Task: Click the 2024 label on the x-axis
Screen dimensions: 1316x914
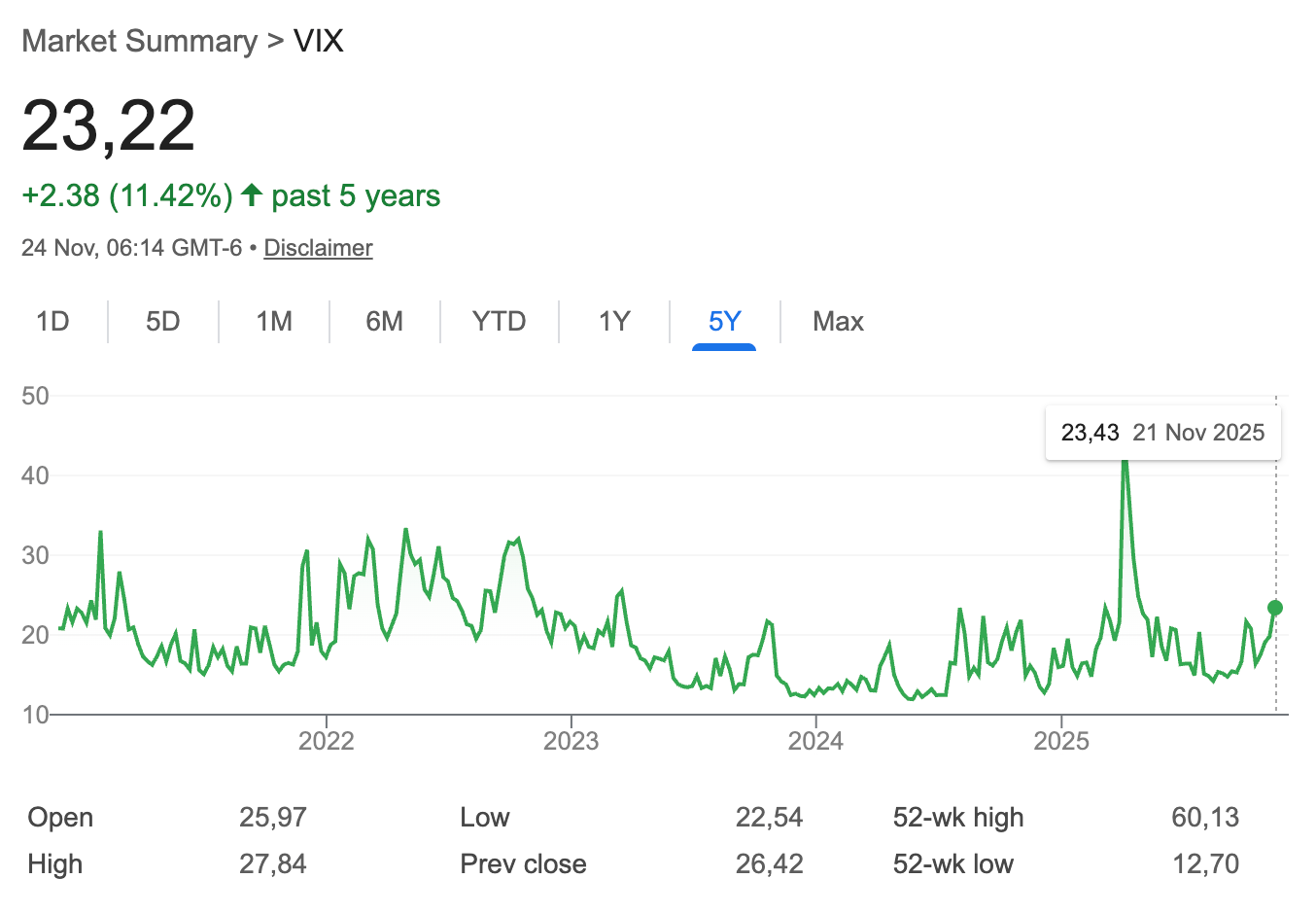Action: pos(815,741)
